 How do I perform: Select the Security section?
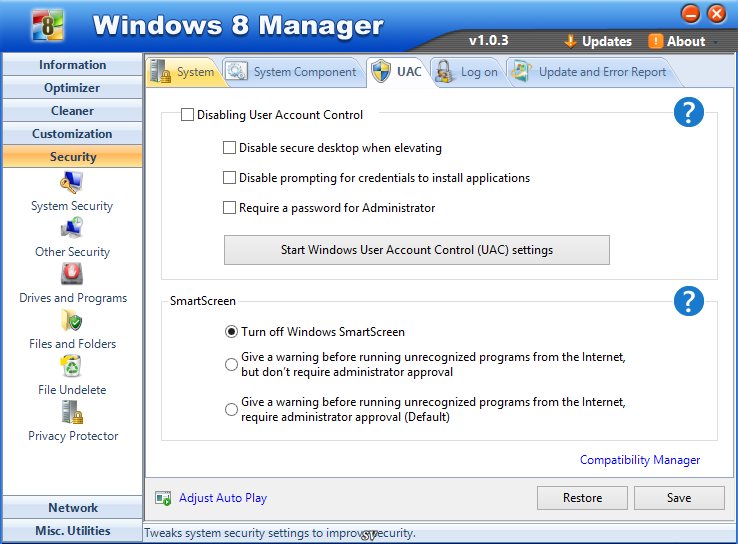point(72,157)
